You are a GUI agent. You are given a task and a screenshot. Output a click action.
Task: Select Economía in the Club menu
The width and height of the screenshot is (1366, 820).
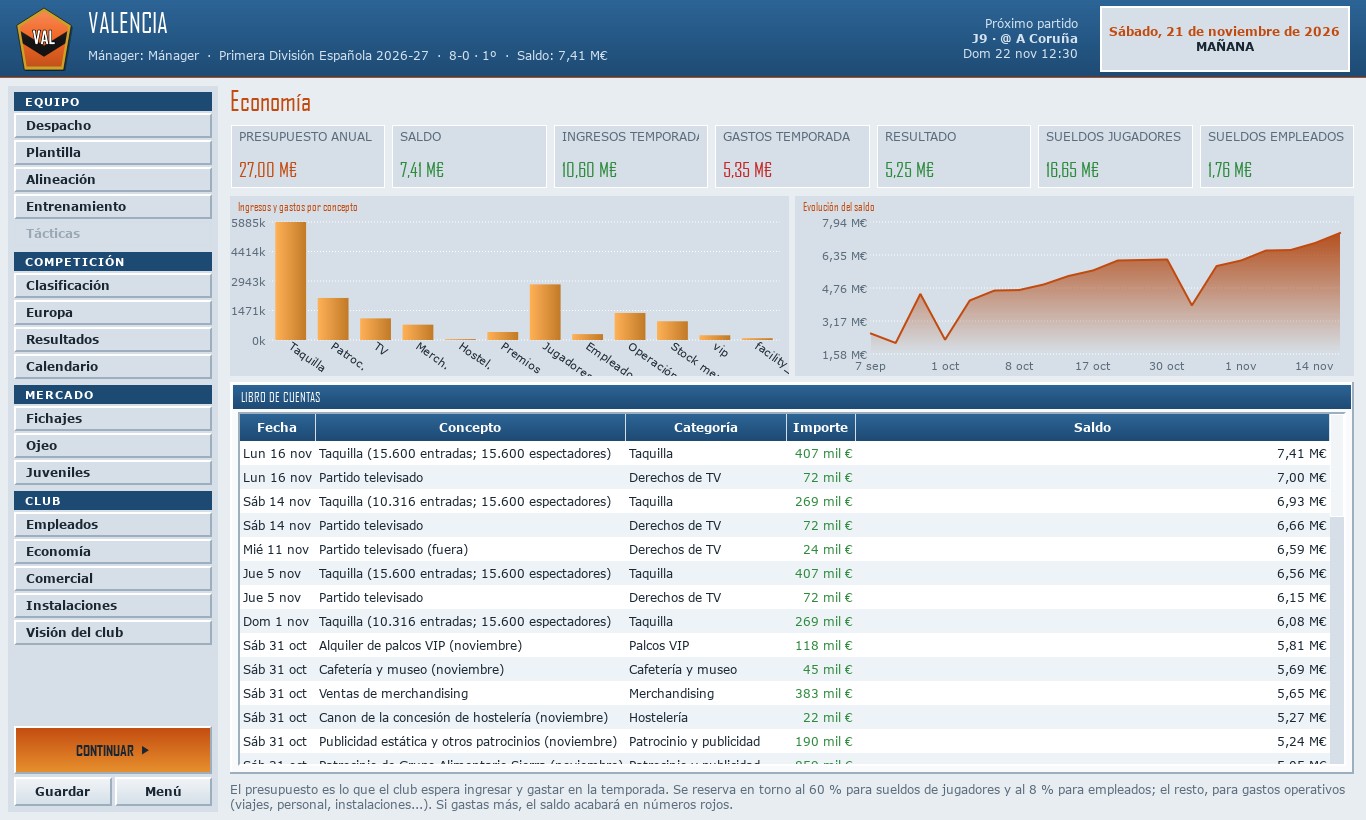click(x=113, y=552)
